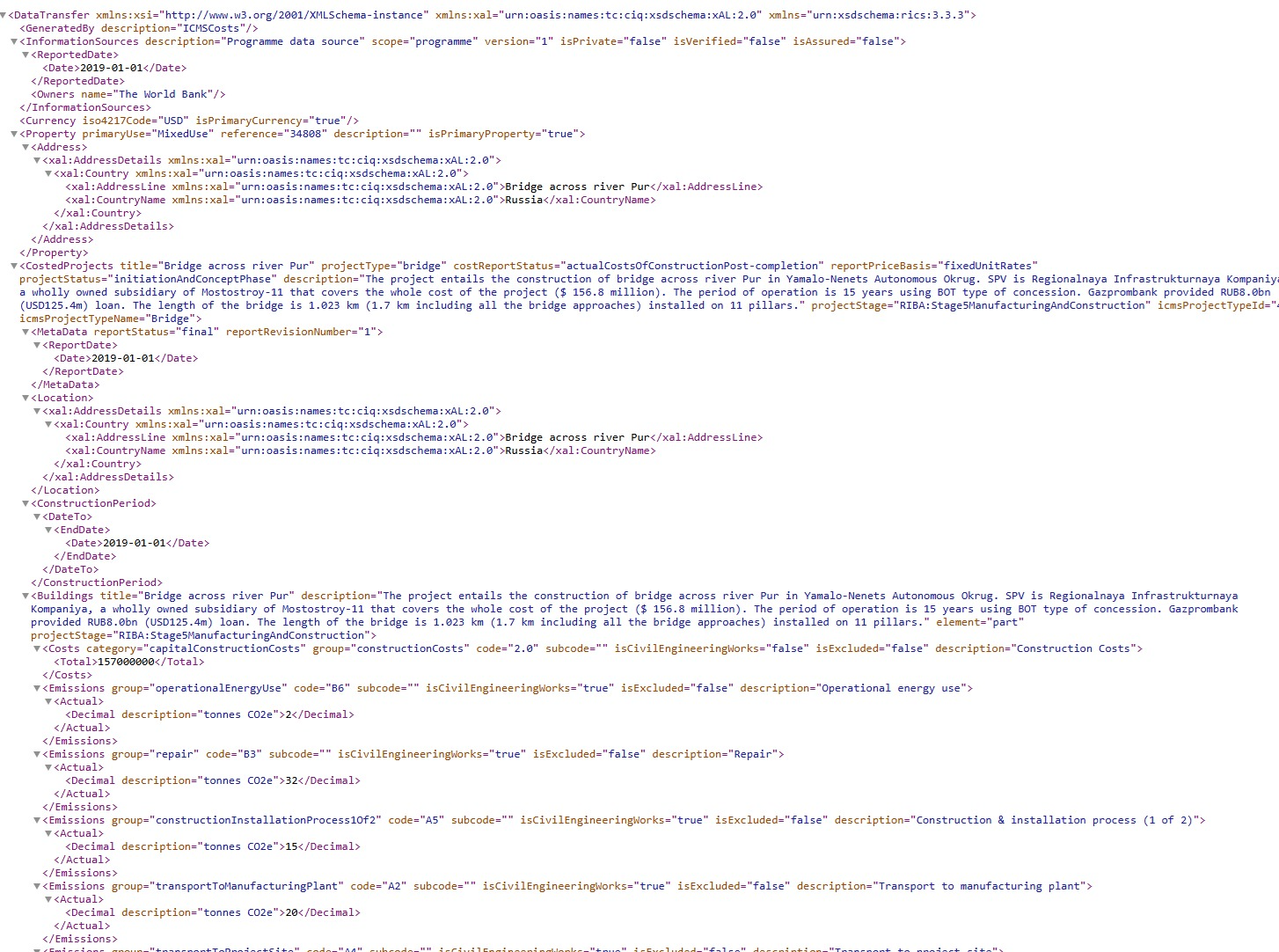Select the Decimal value 20 line
Screen dimensions: 1279x952
213,912
